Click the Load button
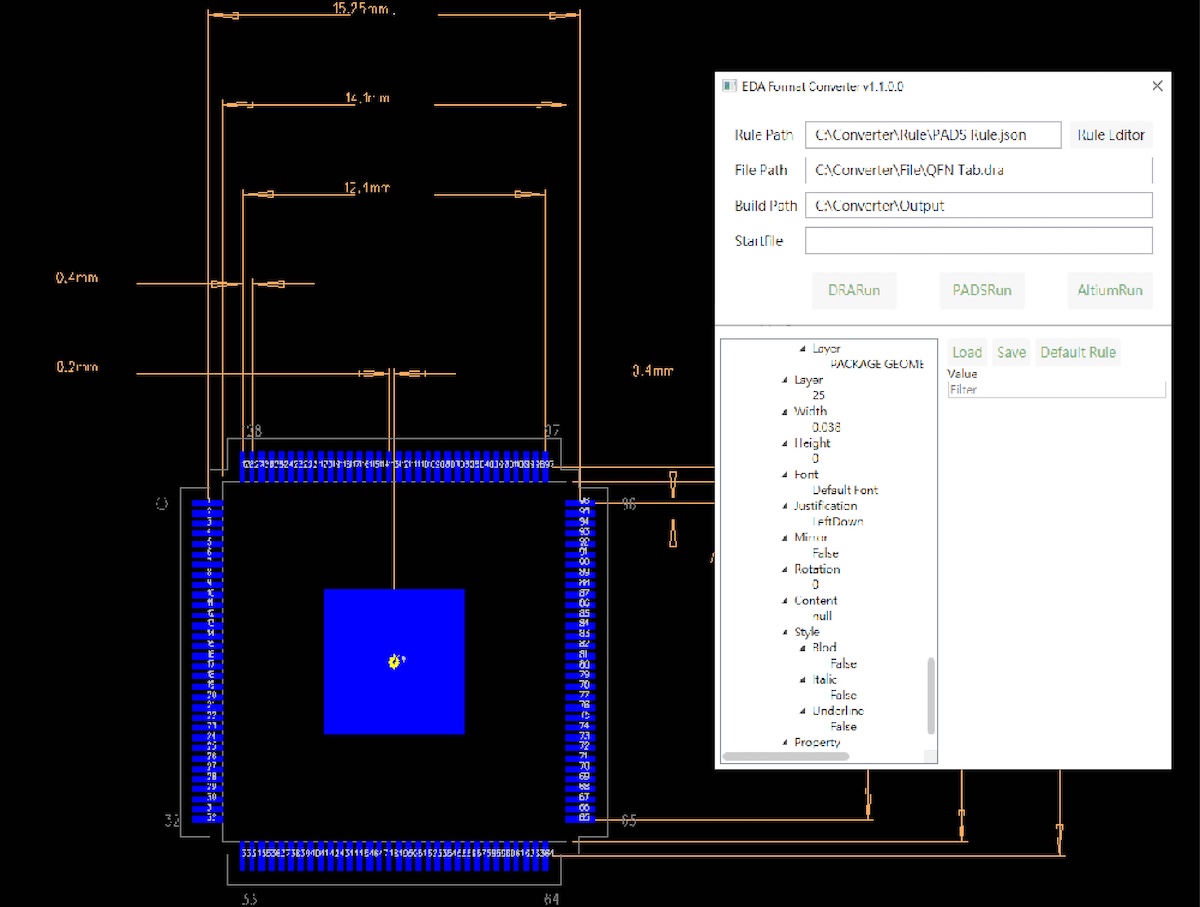This screenshot has height=907, width=1200. coord(966,352)
